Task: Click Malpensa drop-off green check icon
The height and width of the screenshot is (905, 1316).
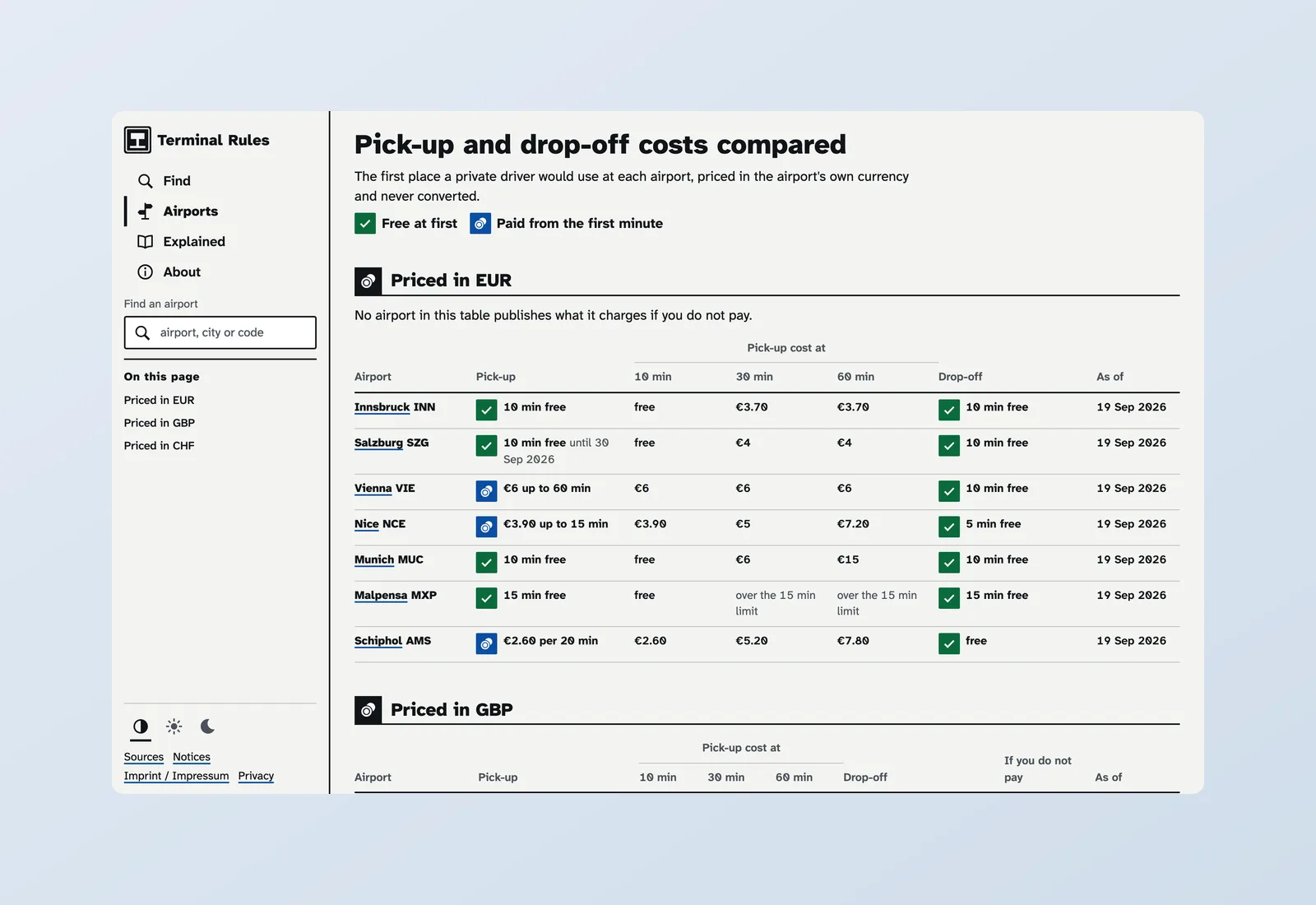Action: [949, 598]
